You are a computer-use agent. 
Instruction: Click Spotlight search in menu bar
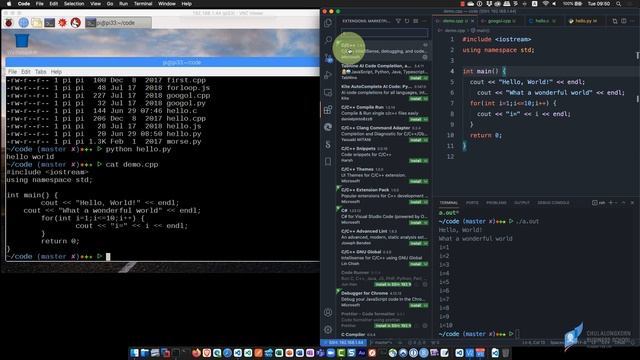click(619, 4)
